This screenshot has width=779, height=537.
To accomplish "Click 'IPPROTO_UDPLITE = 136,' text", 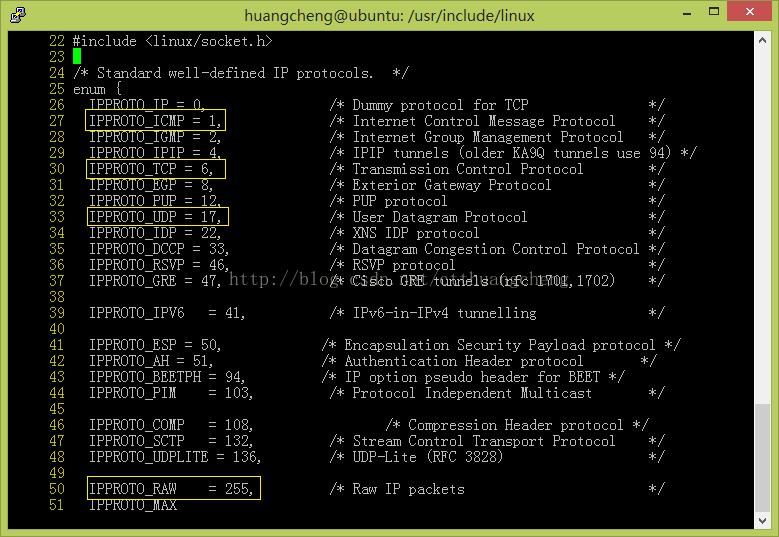I will [174, 457].
